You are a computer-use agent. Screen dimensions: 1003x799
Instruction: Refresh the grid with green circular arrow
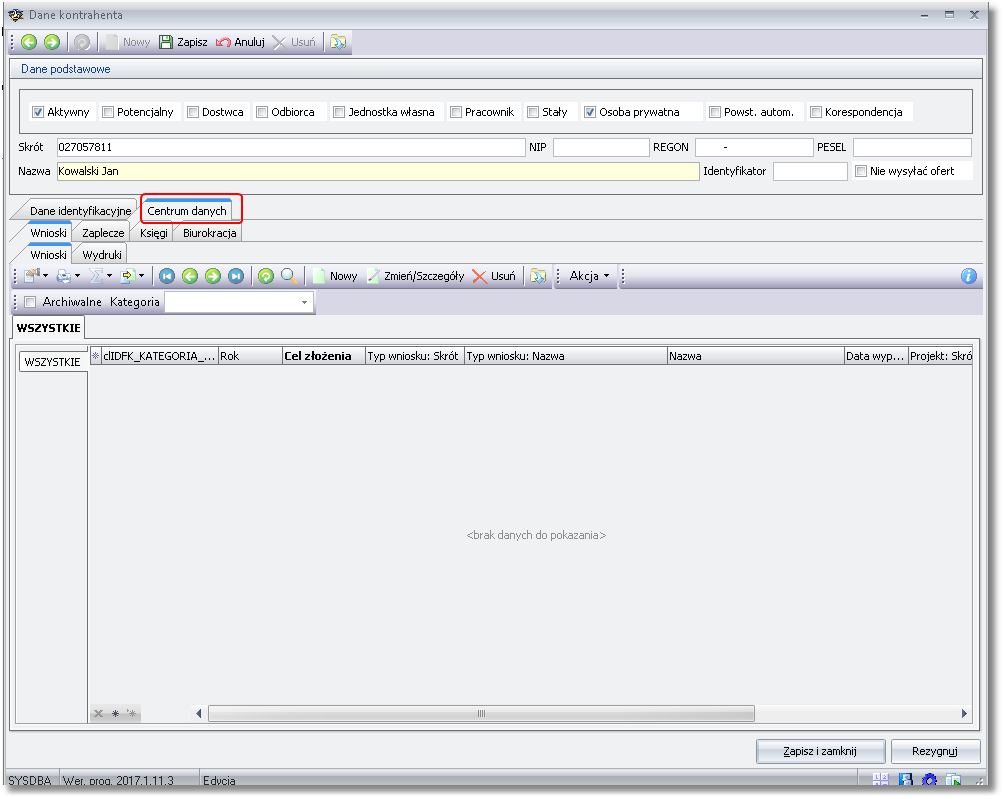pyautogui.click(x=266, y=276)
